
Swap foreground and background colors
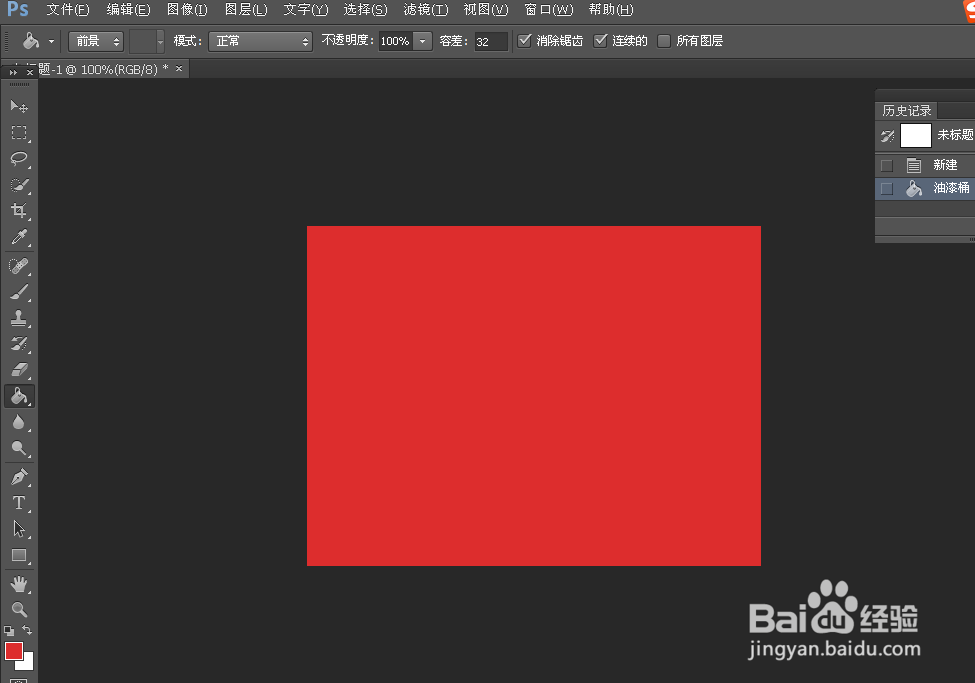point(27,630)
